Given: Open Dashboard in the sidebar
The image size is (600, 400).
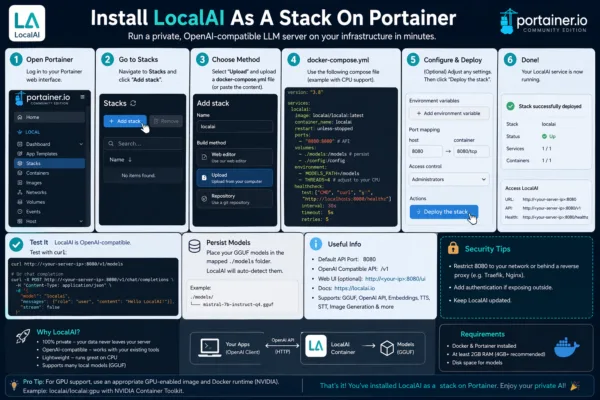Looking at the screenshot, I should [x=49, y=144].
